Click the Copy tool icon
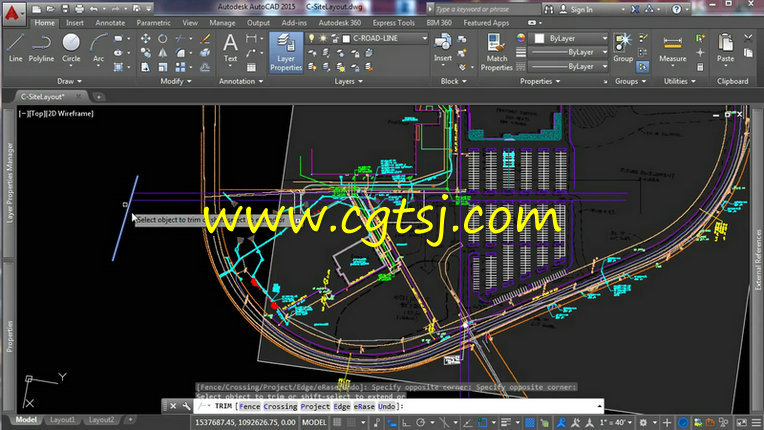 click(145, 53)
